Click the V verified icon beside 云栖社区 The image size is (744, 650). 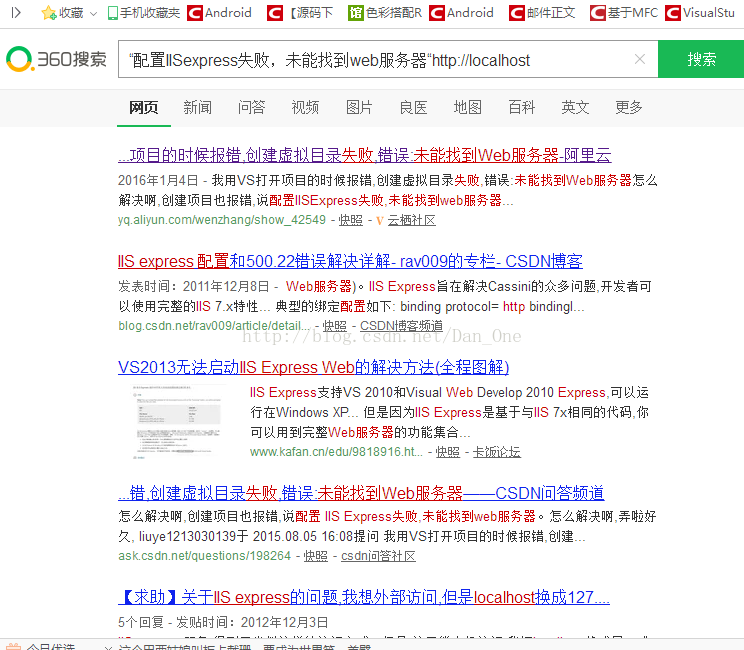[380, 221]
